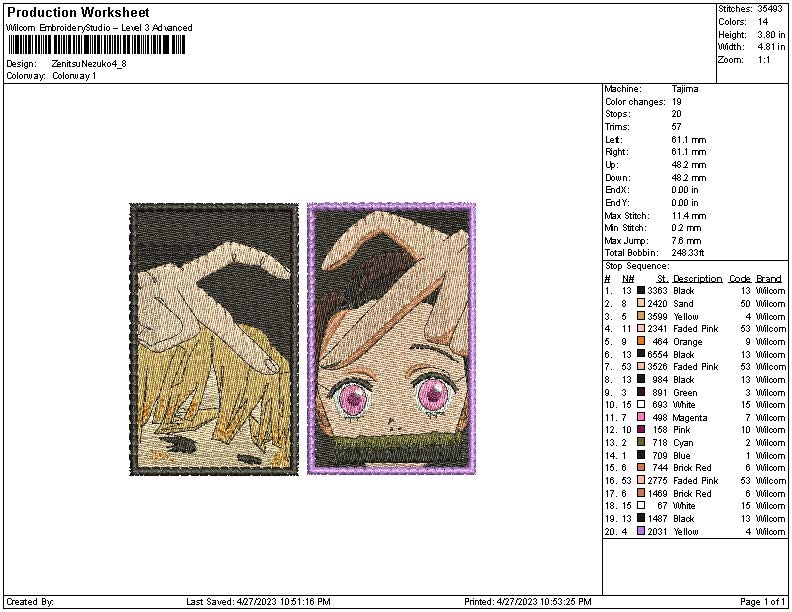Click the Max Jump value "7.6 mm"
792x612 pixels.
(686, 241)
